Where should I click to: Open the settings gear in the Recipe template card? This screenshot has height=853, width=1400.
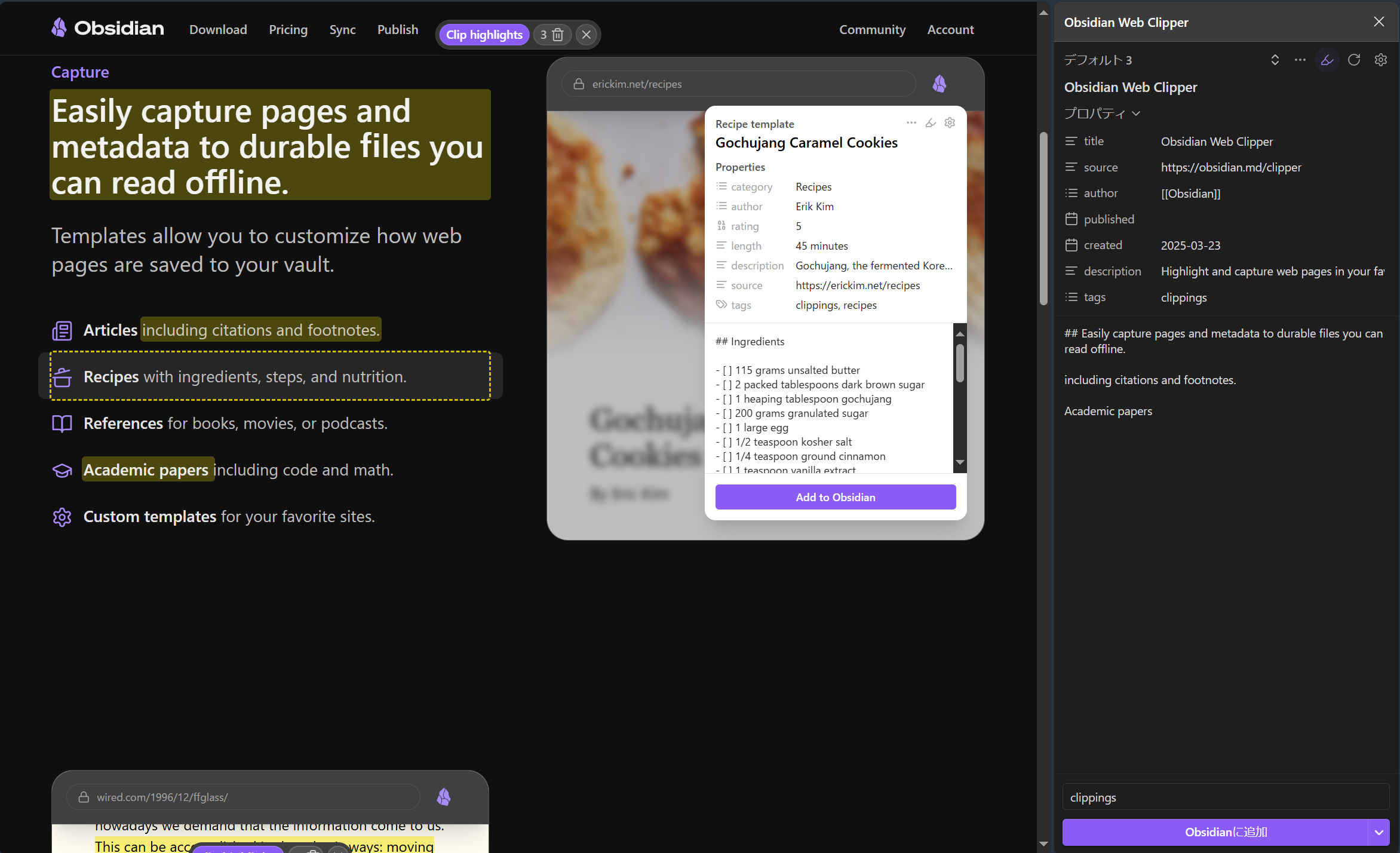[x=950, y=122]
